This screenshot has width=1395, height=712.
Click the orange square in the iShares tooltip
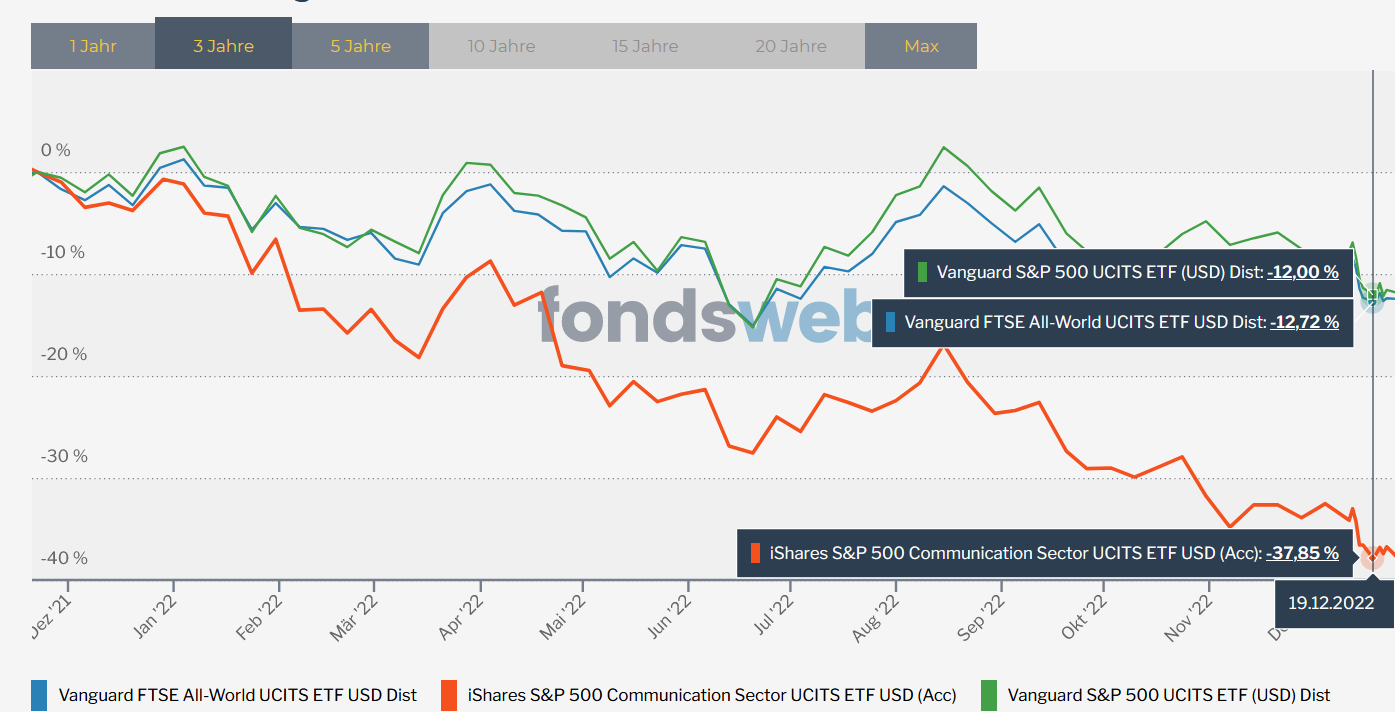[x=755, y=553]
